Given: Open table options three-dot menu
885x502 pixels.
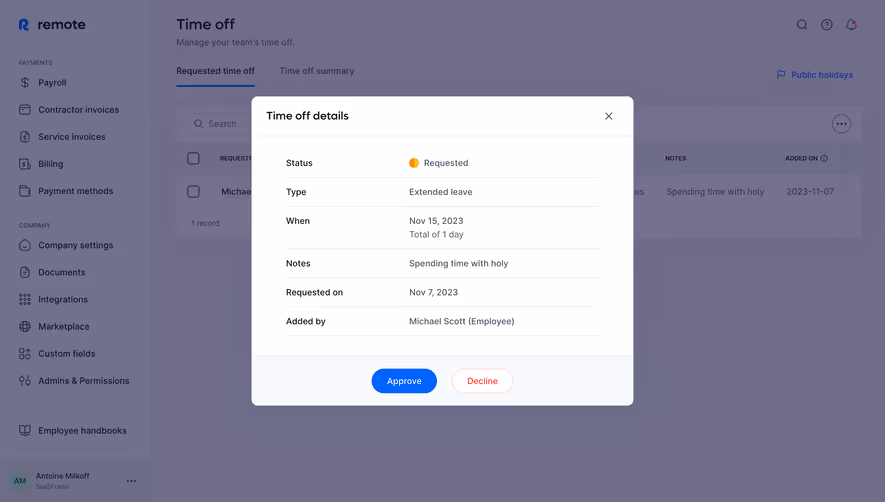Looking at the screenshot, I should click(x=841, y=124).
